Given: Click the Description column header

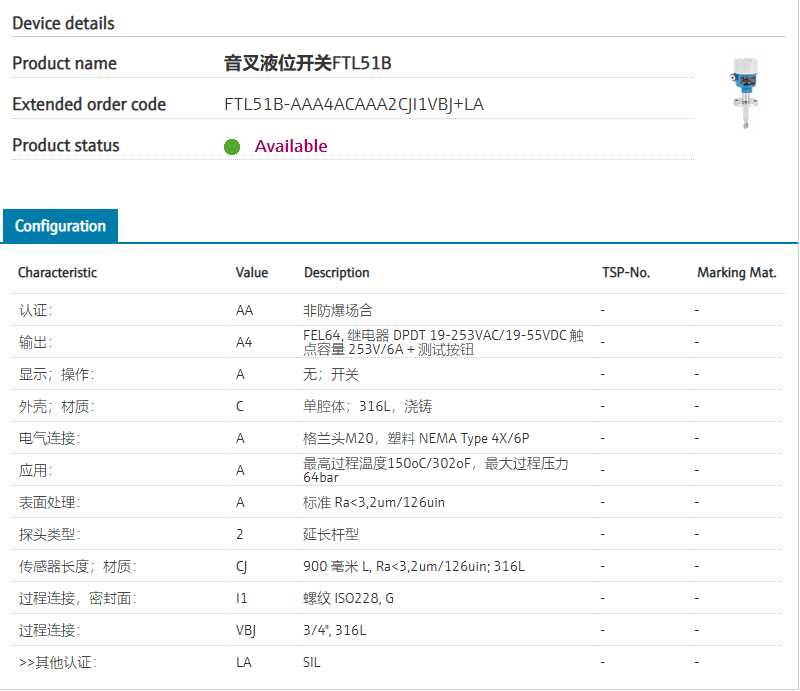Looking at the screenshot, I should pos(336,273).
